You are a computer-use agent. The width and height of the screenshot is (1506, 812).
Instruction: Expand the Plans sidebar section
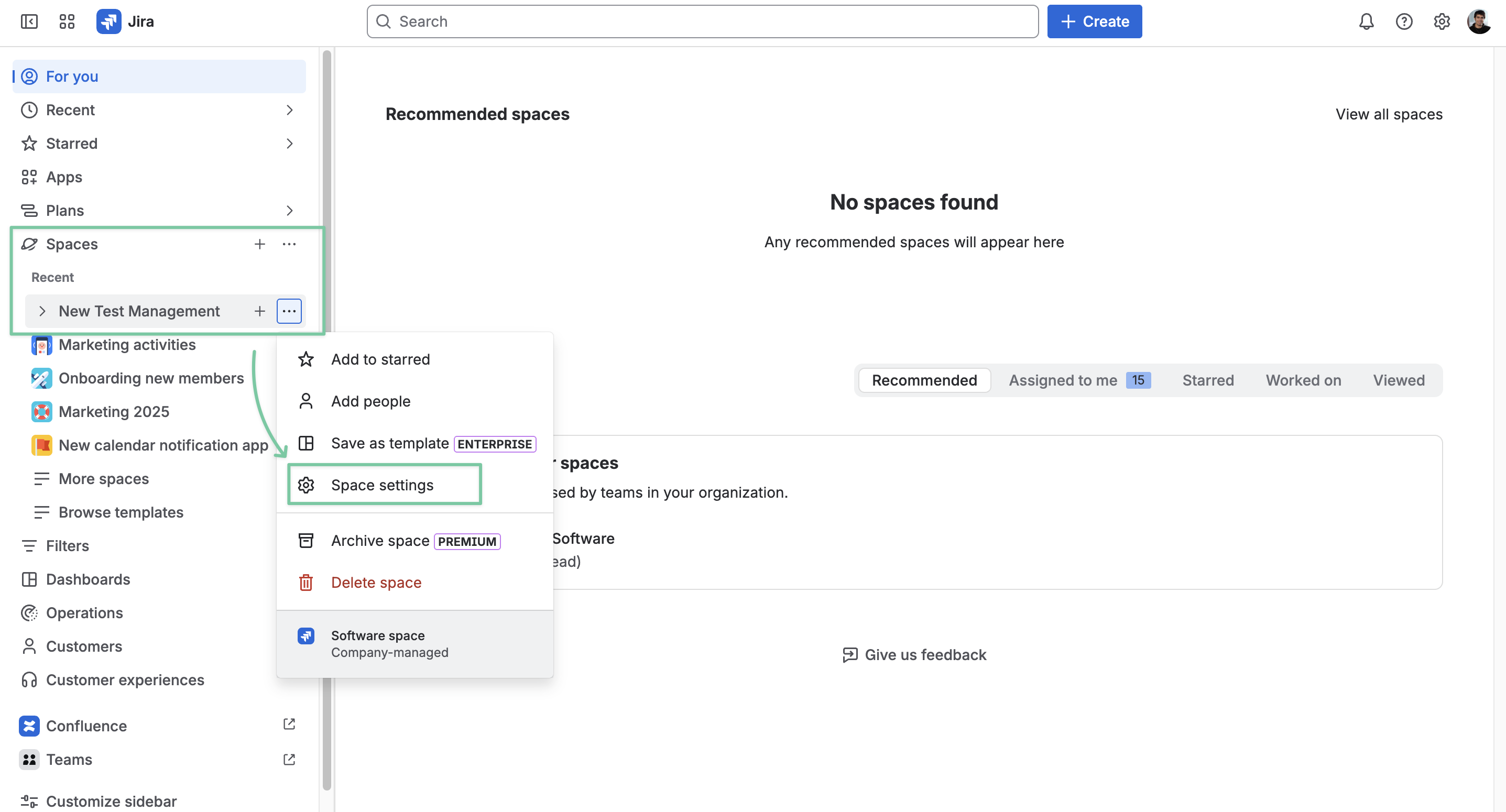click(289, 211)
